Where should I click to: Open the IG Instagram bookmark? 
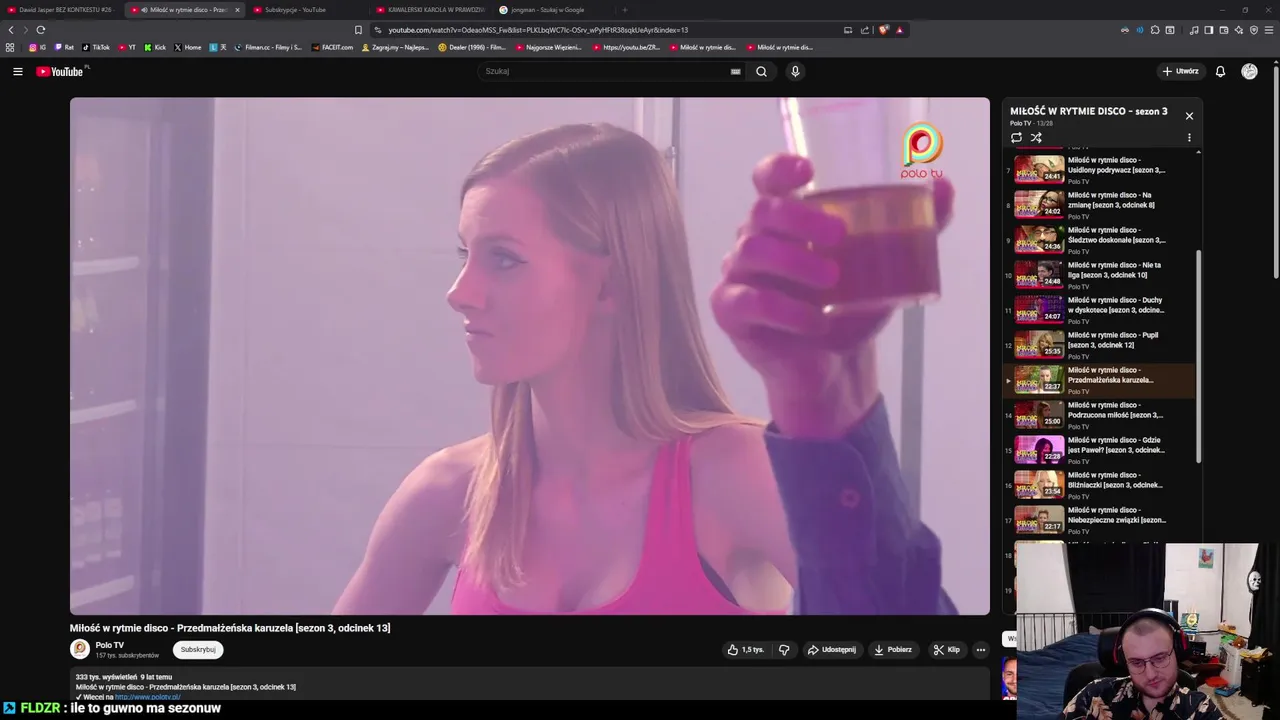click(37, 47)
